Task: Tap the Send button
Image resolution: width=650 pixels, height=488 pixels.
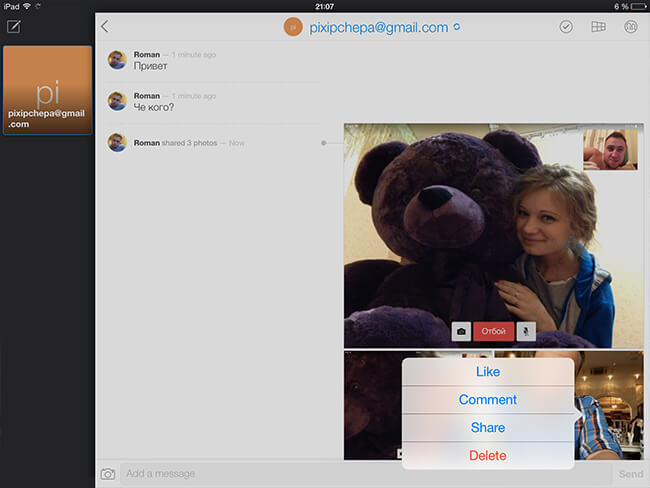Action: click(x=631, y=474)
